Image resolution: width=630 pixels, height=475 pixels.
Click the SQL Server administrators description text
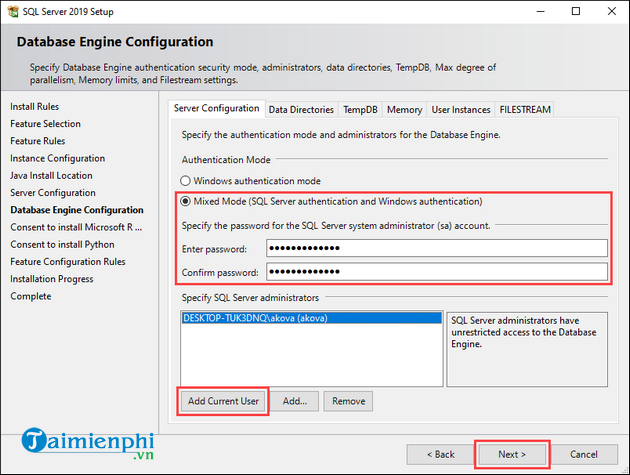pos(524,332)
